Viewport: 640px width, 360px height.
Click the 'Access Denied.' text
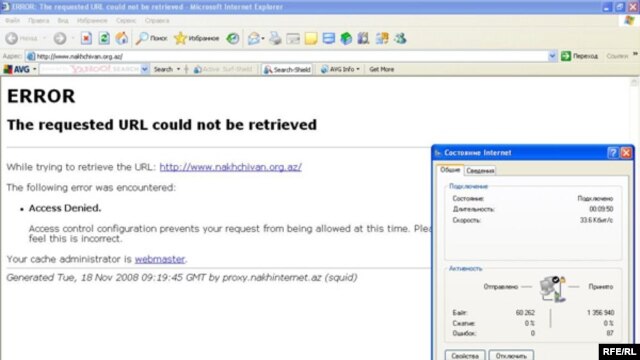pos(65,208)
